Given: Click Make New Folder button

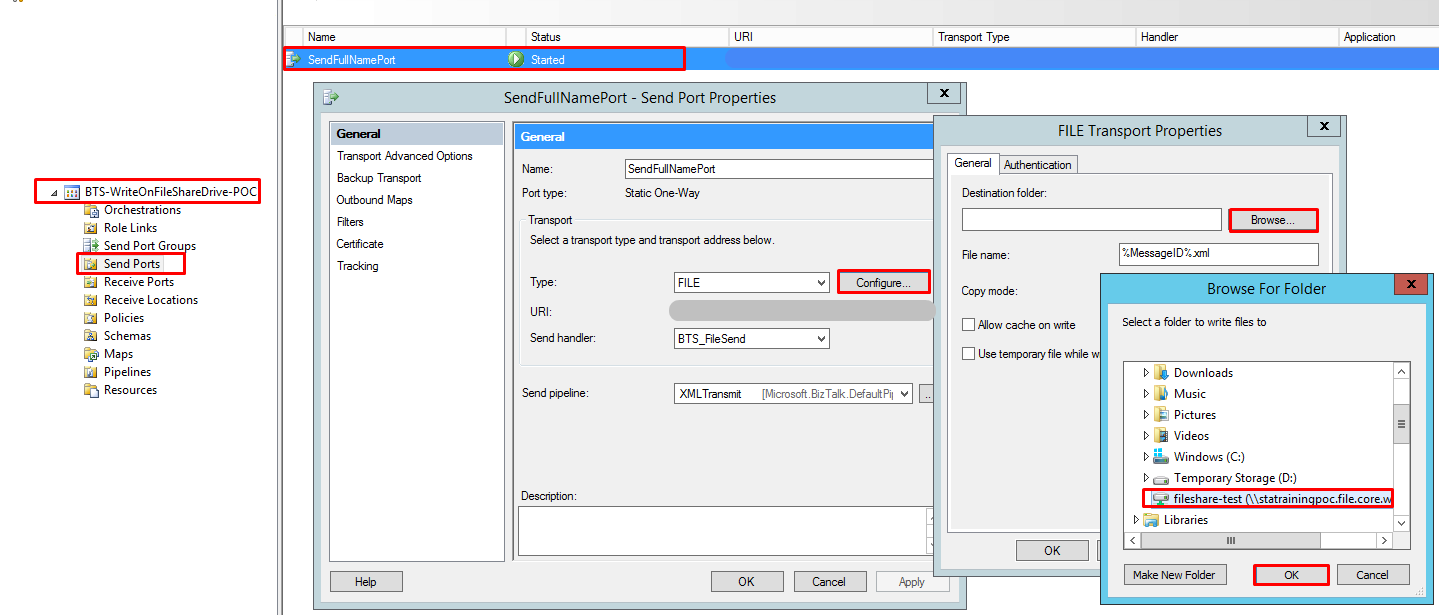Looking at the screenshot, I should 1174,575.
